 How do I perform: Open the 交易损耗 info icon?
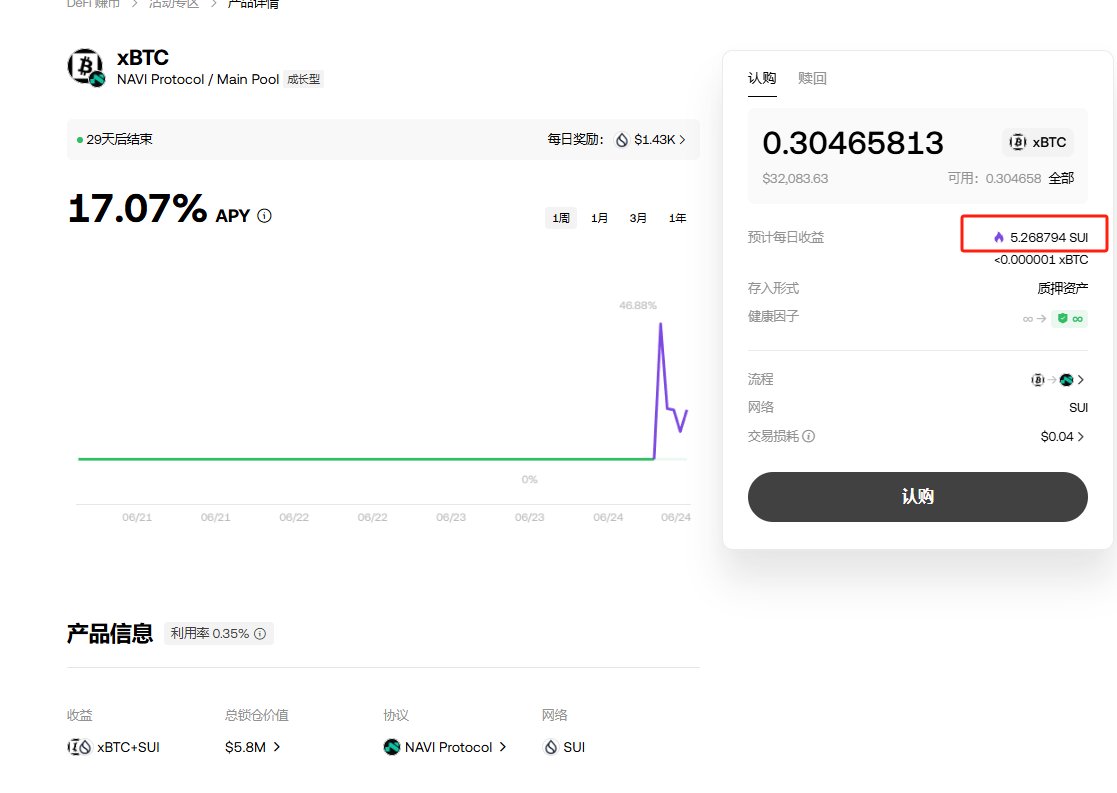click(x=809, y=436)
